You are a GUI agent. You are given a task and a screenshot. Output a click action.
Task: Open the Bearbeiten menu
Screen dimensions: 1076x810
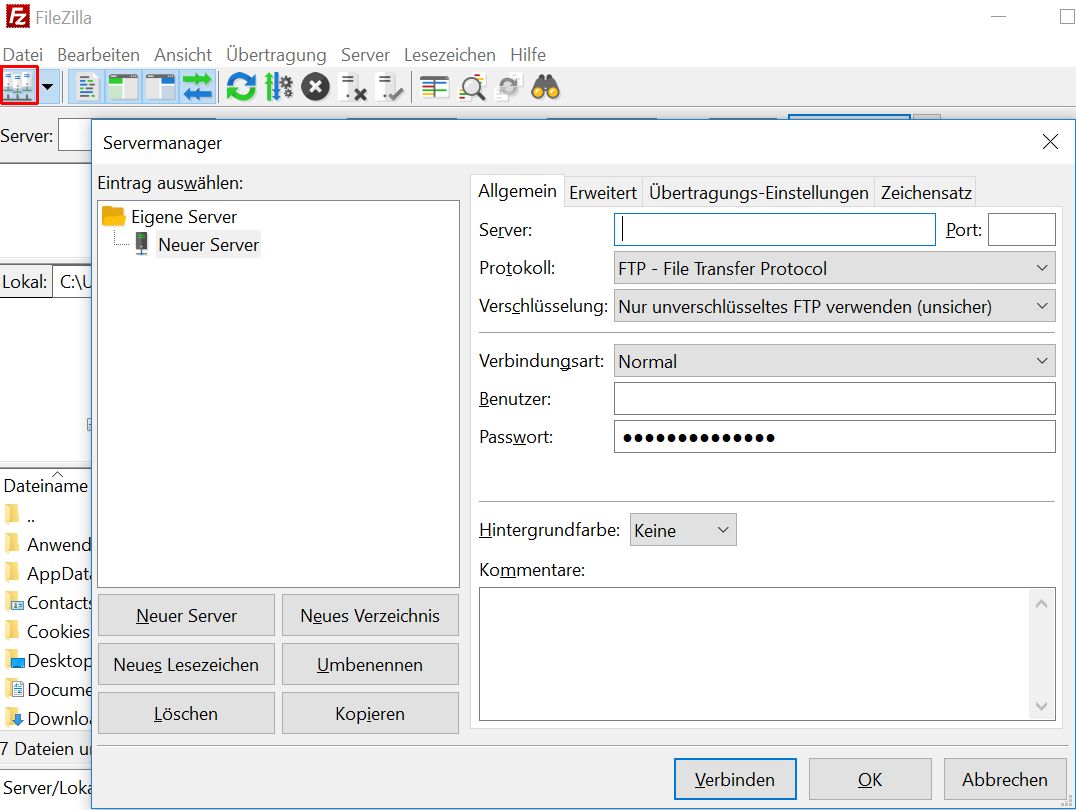click(98, 55)
